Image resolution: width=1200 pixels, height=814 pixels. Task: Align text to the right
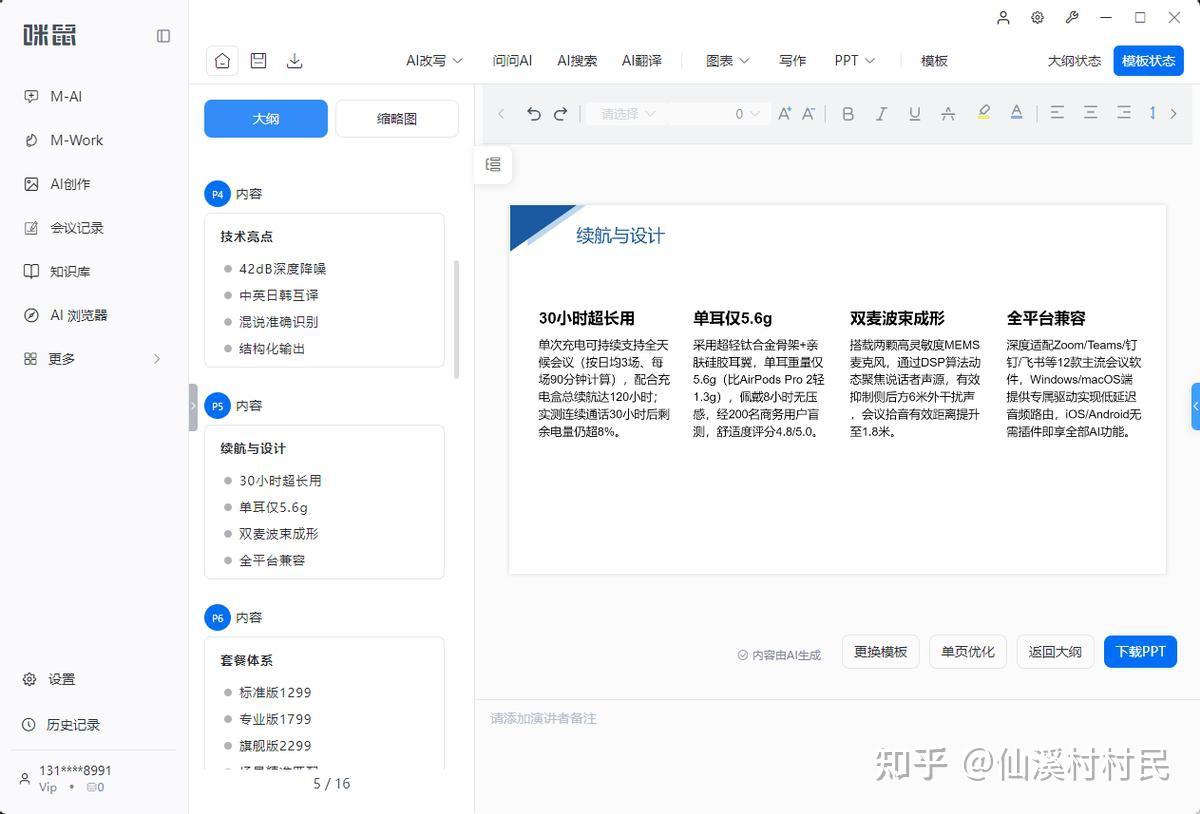coord(1124,113)
